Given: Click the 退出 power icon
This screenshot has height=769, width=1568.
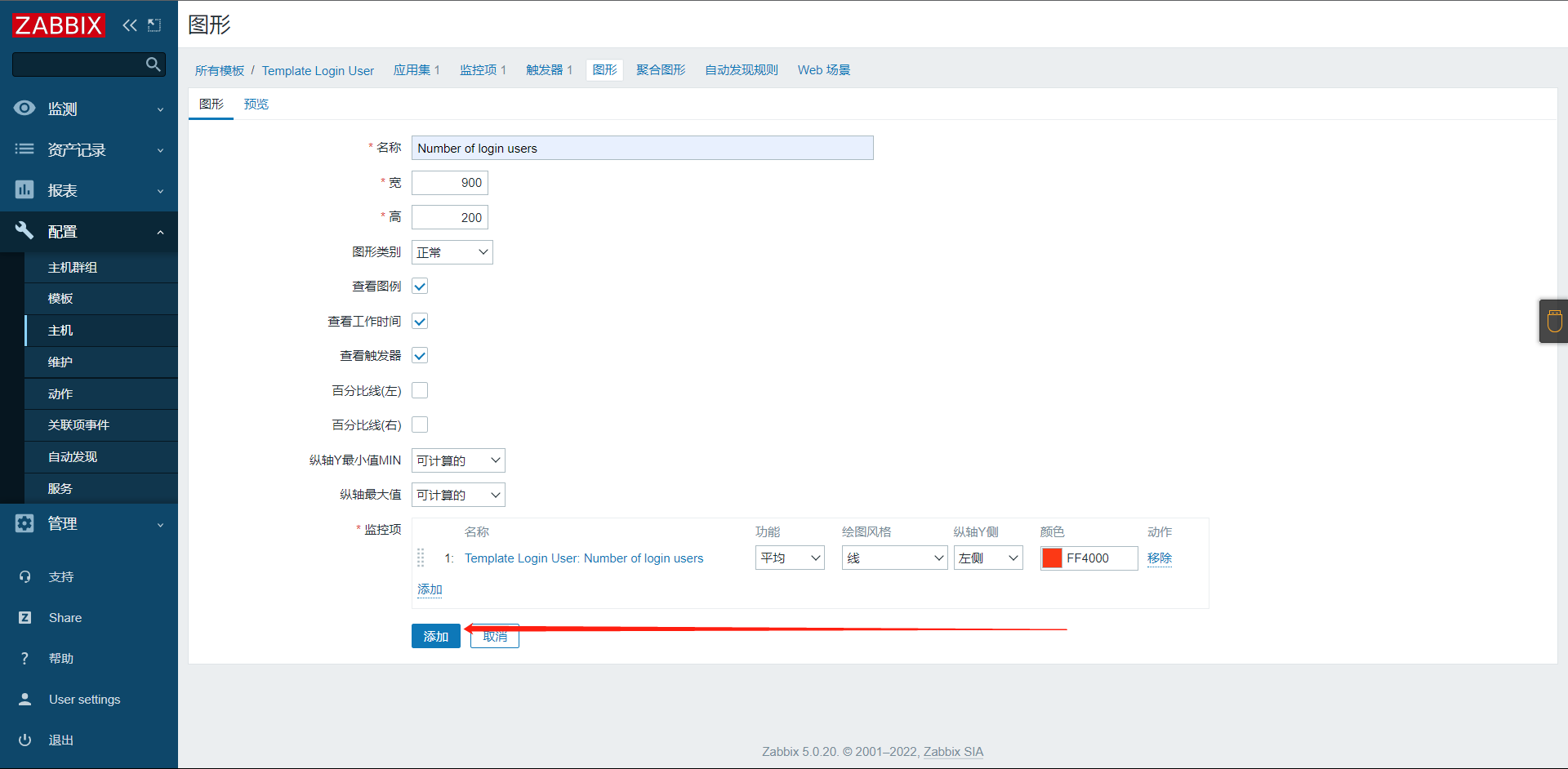Looking at the screenshot, I should tap(24, 740).
